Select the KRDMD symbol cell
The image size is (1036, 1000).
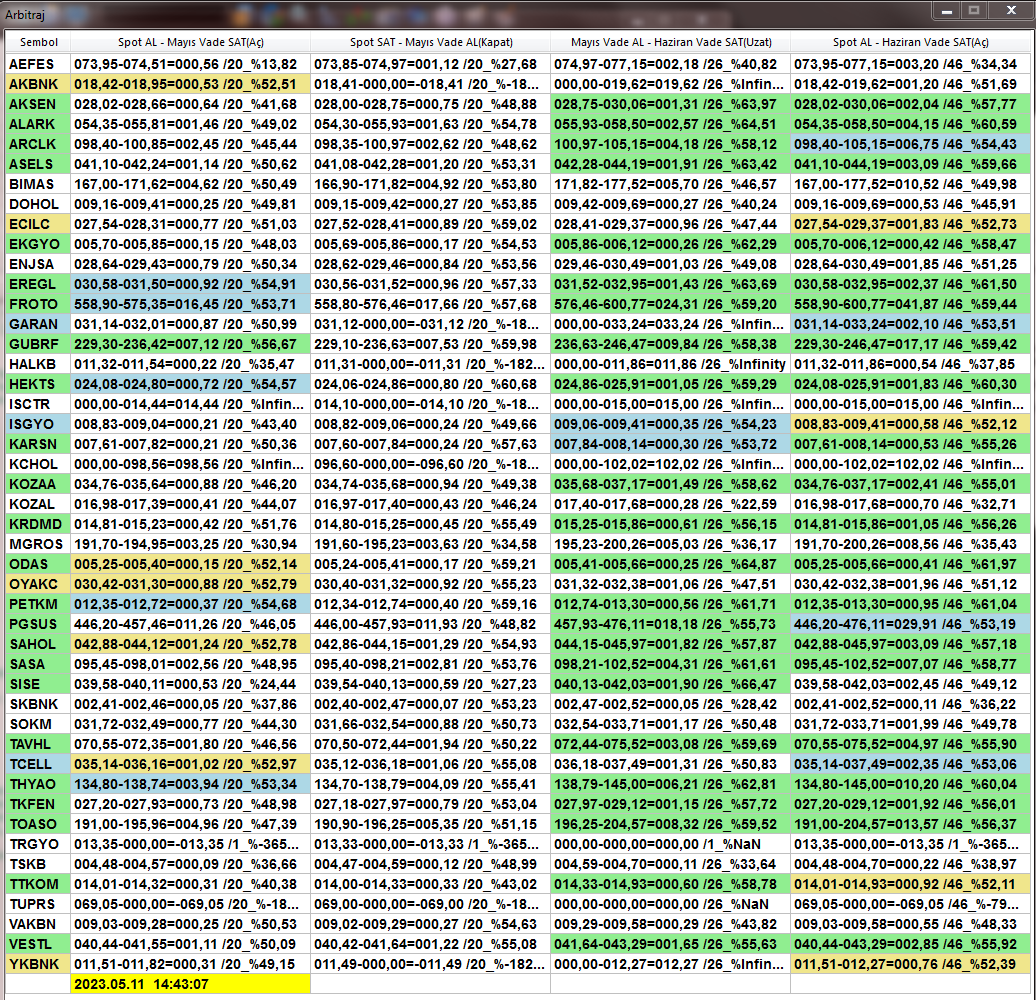coord(38,524)
